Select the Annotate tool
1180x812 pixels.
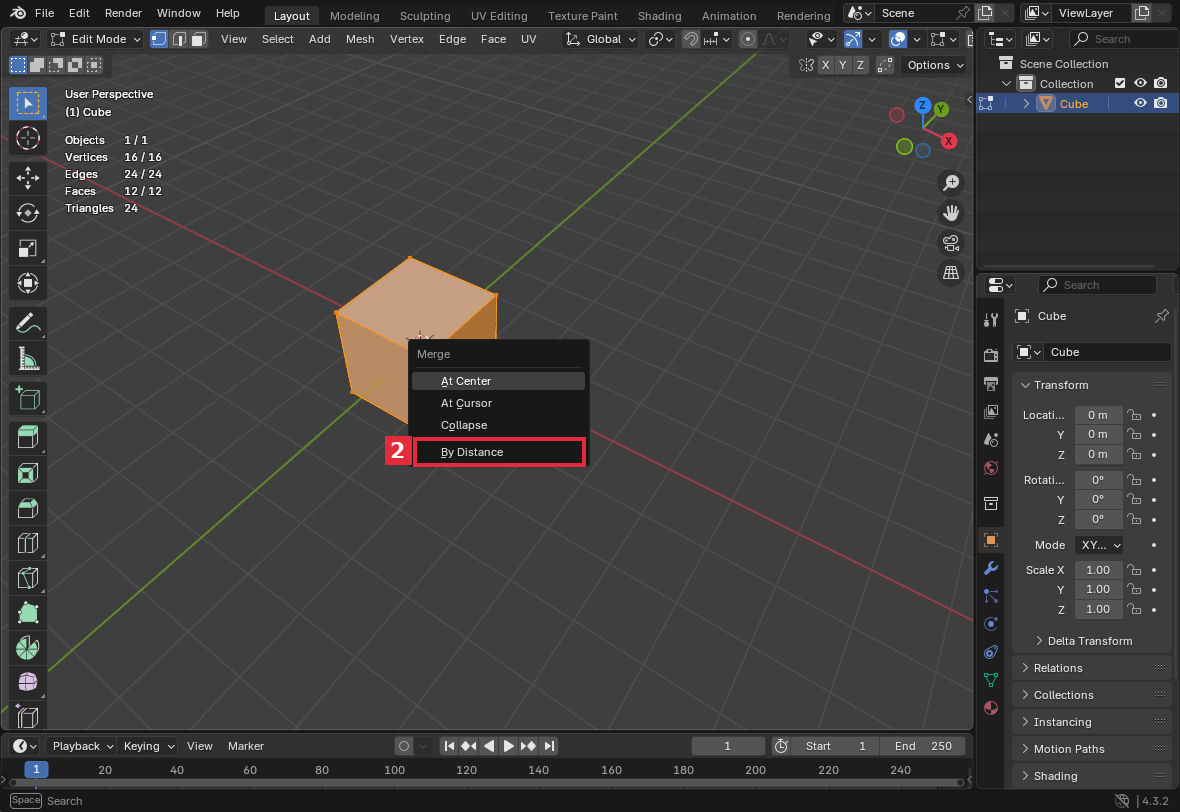(x=28, y=324)
